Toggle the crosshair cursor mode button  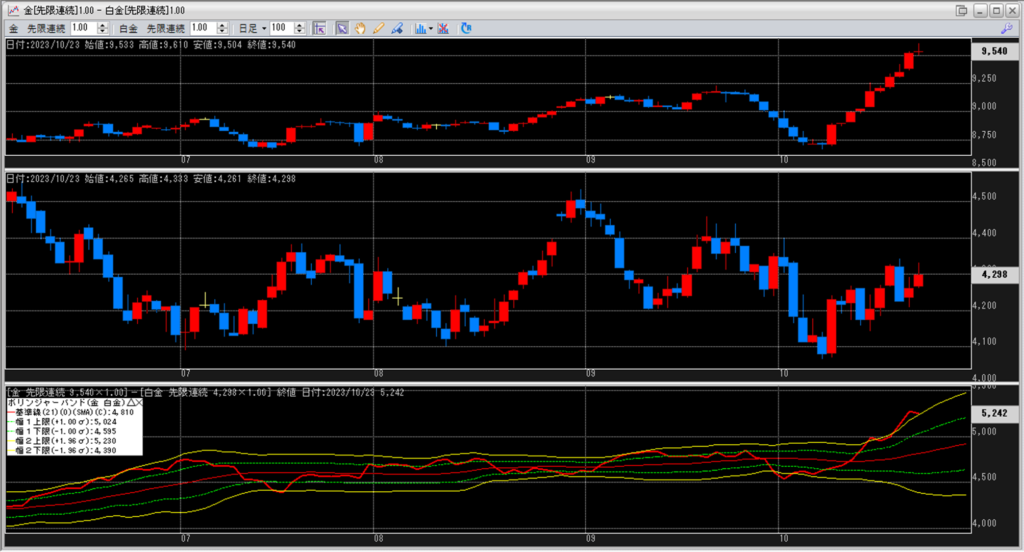(319, 28)
